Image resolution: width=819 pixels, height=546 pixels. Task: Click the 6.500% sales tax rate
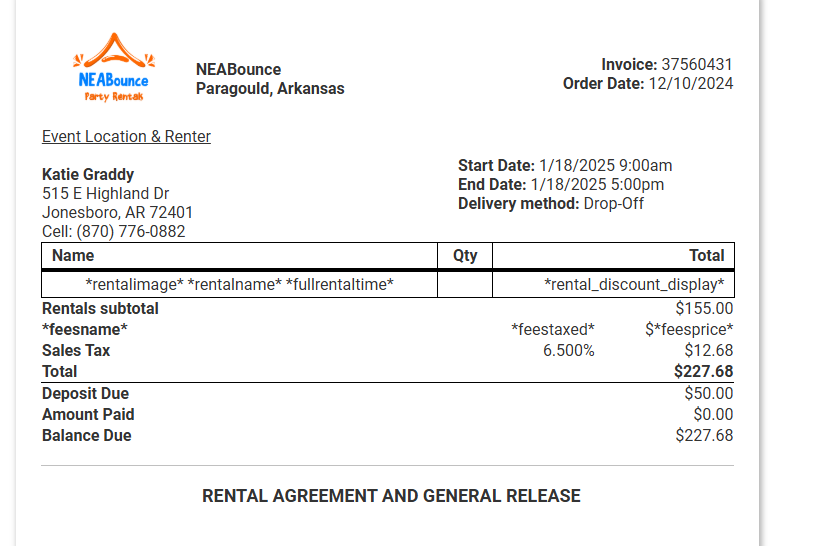[x=569, y=351]
